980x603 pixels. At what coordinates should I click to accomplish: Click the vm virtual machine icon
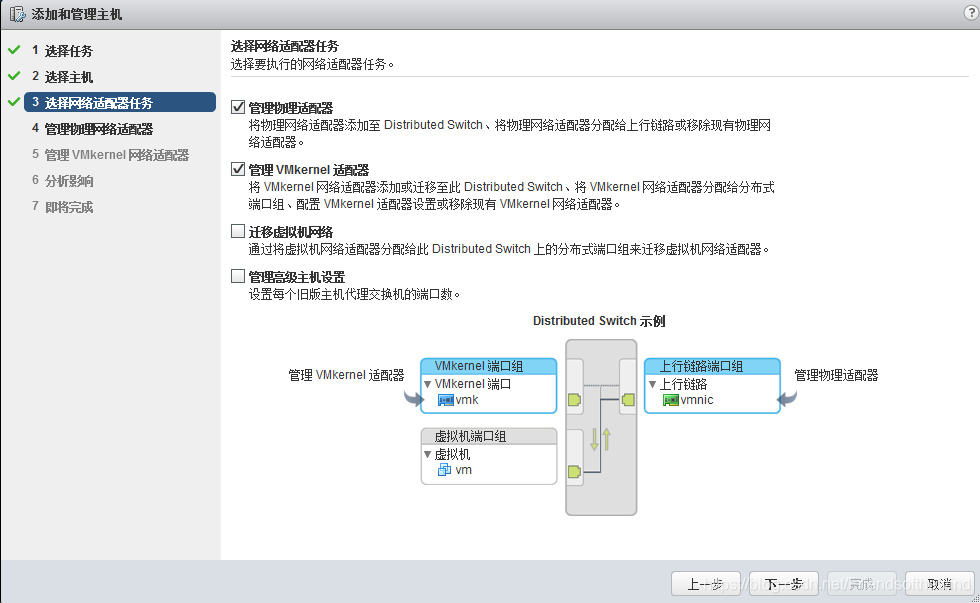pos(444,470)
